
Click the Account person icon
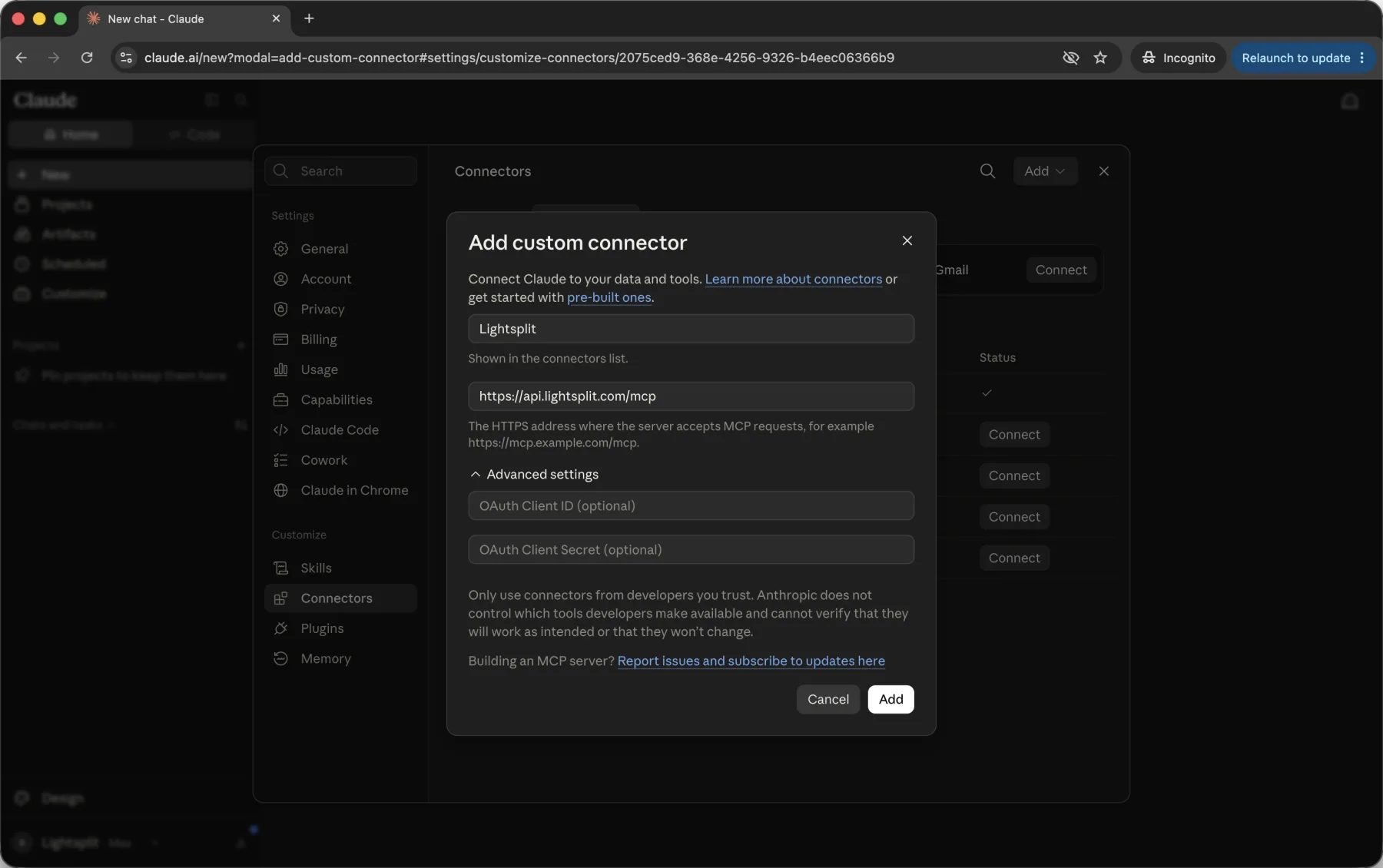(x=281, y=279)
